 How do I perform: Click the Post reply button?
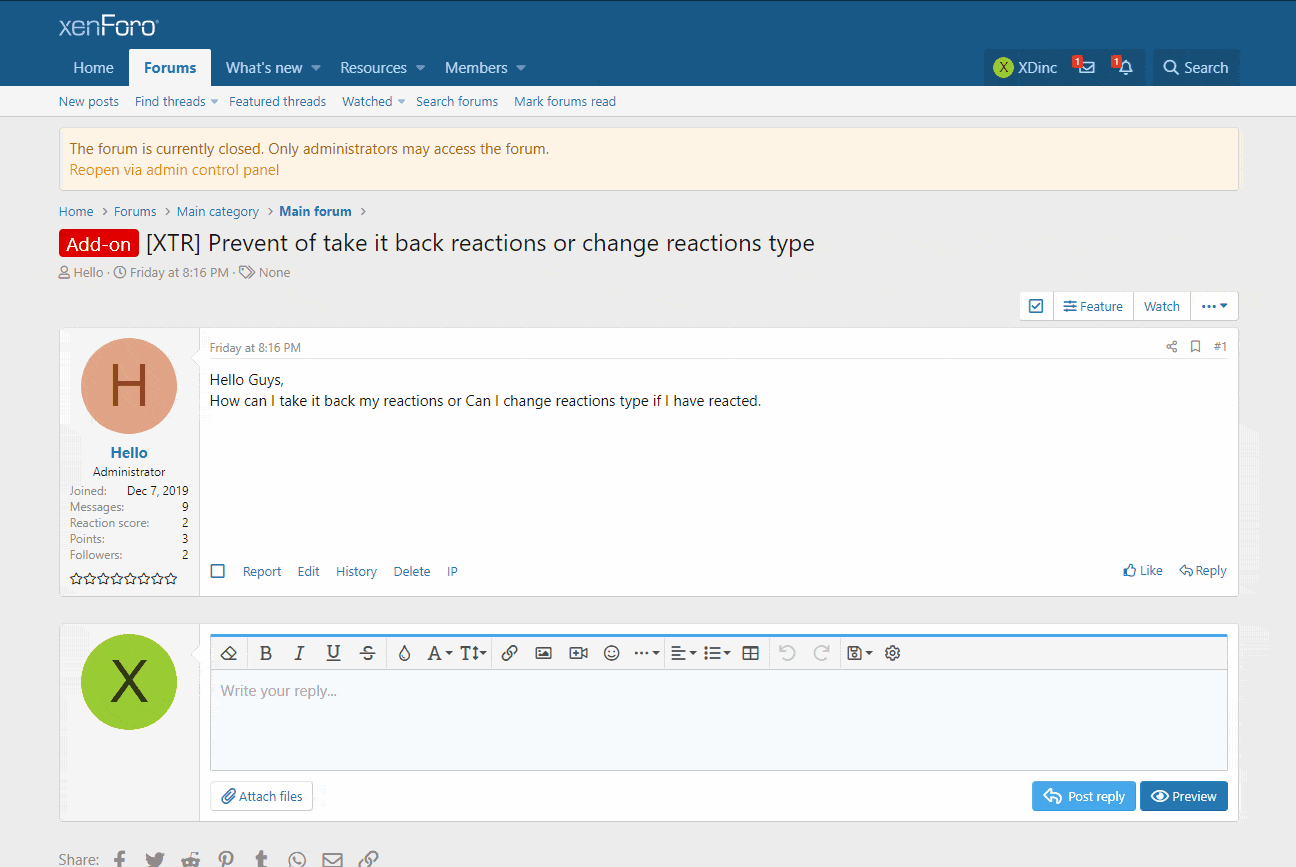1084,796
